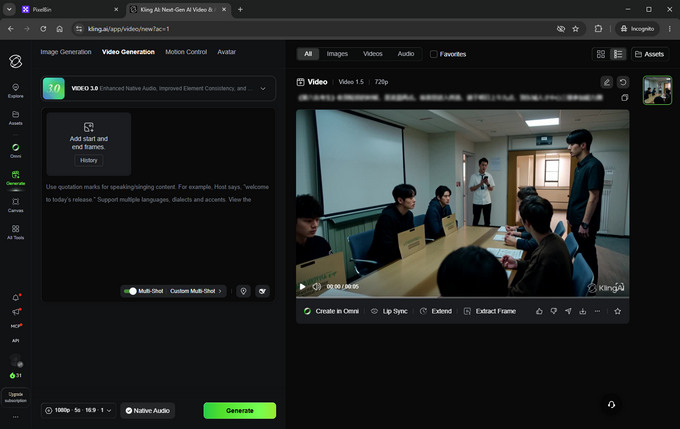Viewport: 680px width, 429px height.
Task: Click Upgrade subscription in the sidebar
Action: (x=16, y=397)
